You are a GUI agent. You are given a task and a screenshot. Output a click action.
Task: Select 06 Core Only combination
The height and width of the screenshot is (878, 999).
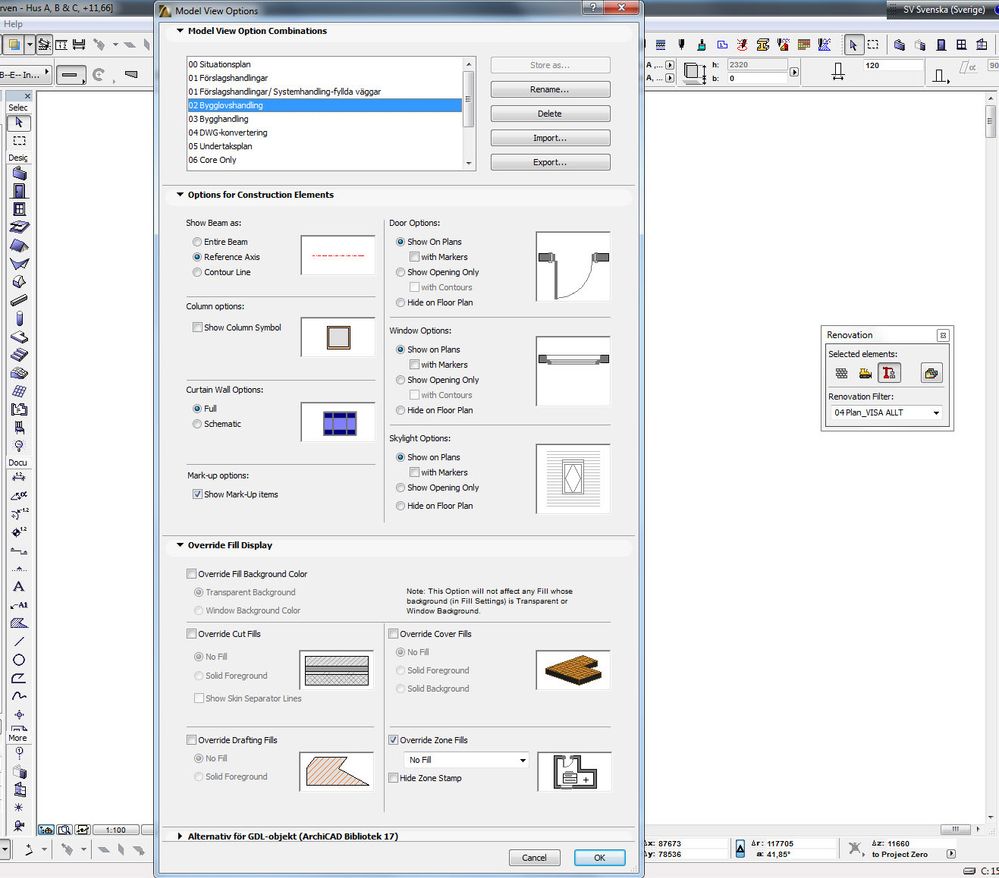pyautogui.click(x=324, y=160)
